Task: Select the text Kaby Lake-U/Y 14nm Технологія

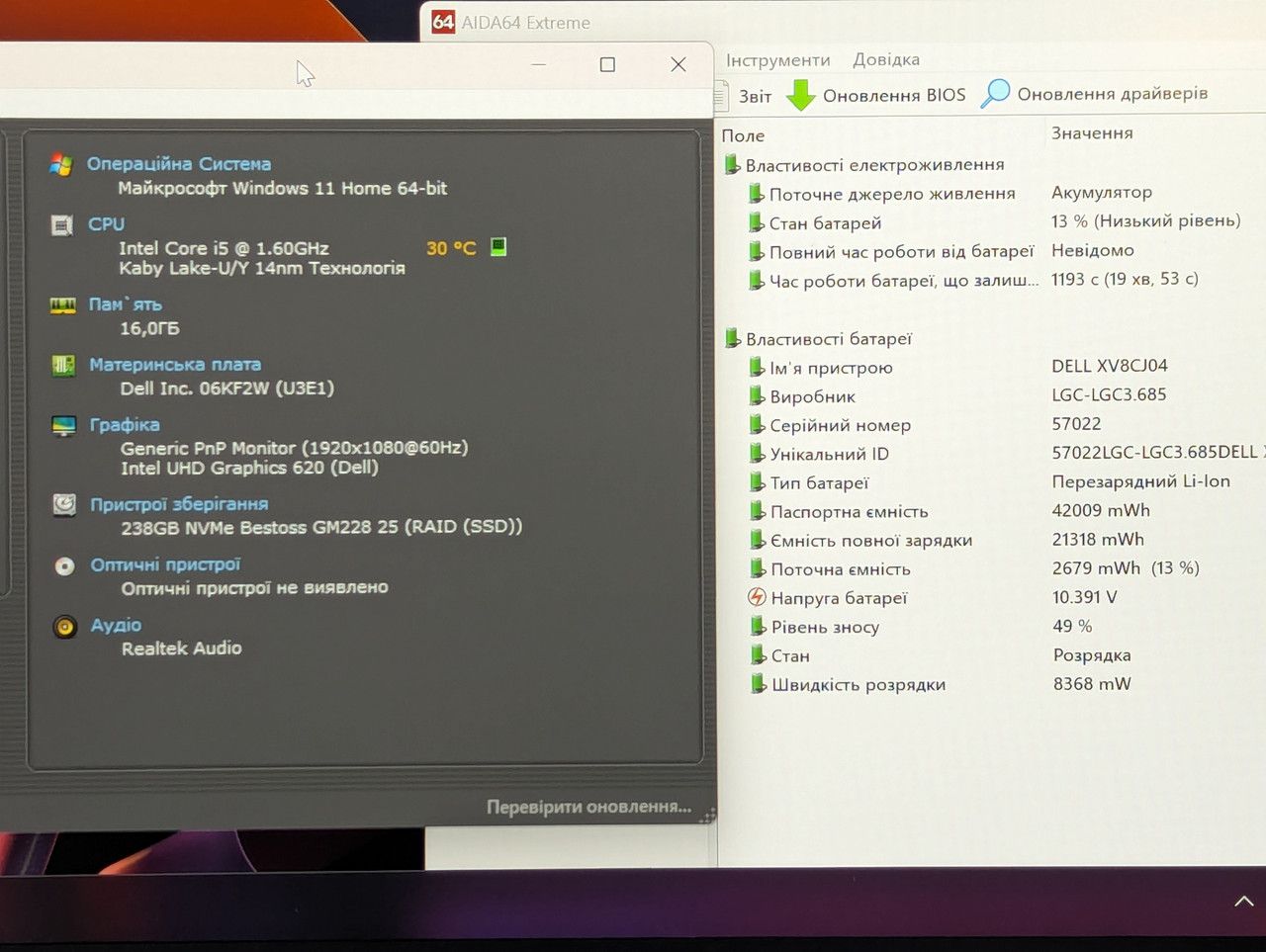Action: point(262,268)
